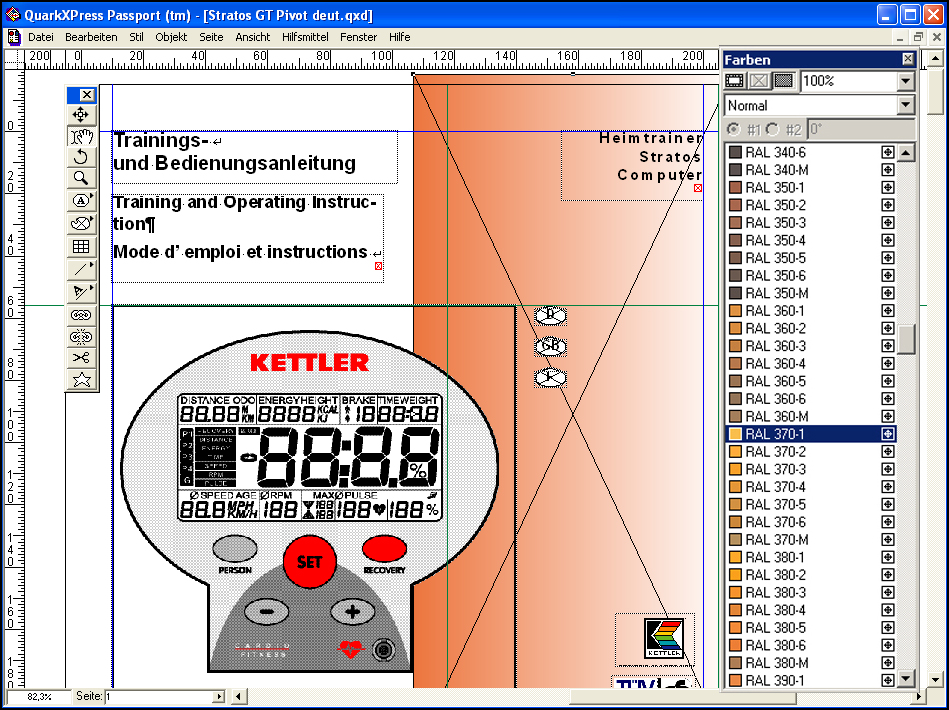Select the RAL 360-4 color name
The height and width of the screenshot is (710, 949).
point(775,364)
